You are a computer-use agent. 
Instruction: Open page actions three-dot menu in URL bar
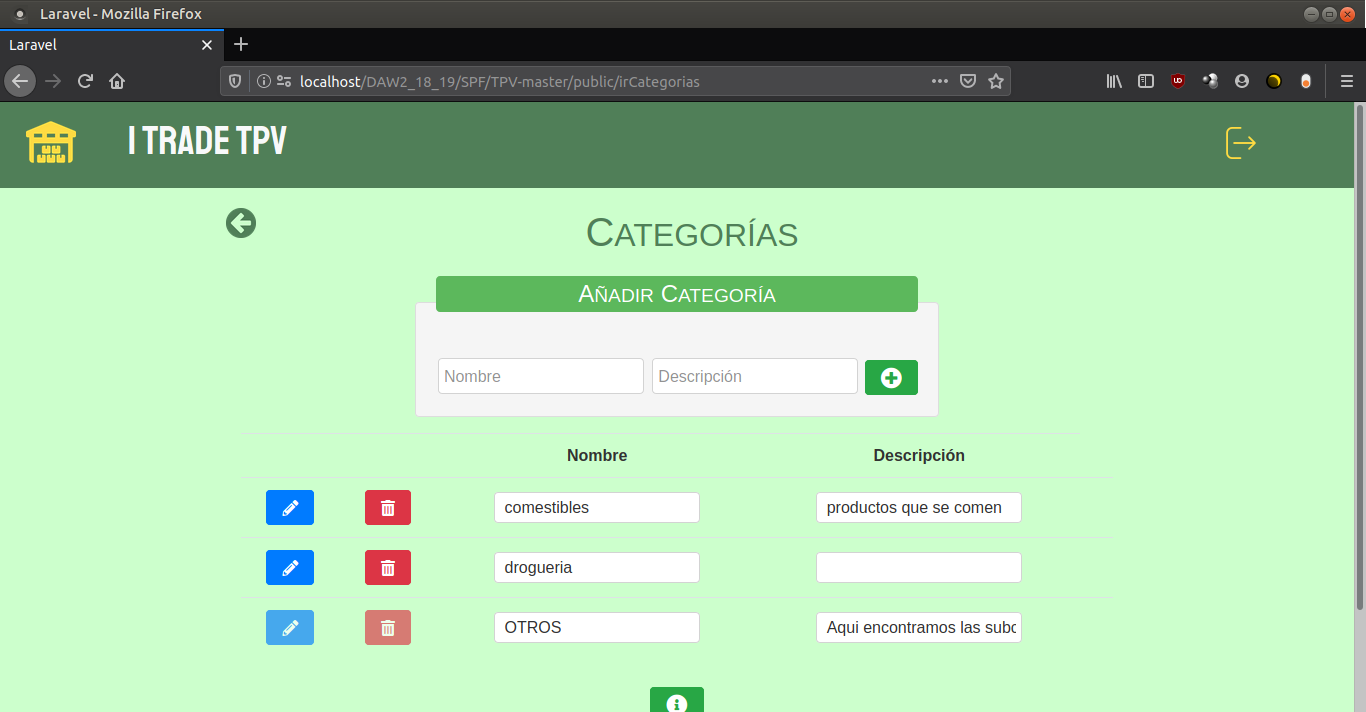940,82
